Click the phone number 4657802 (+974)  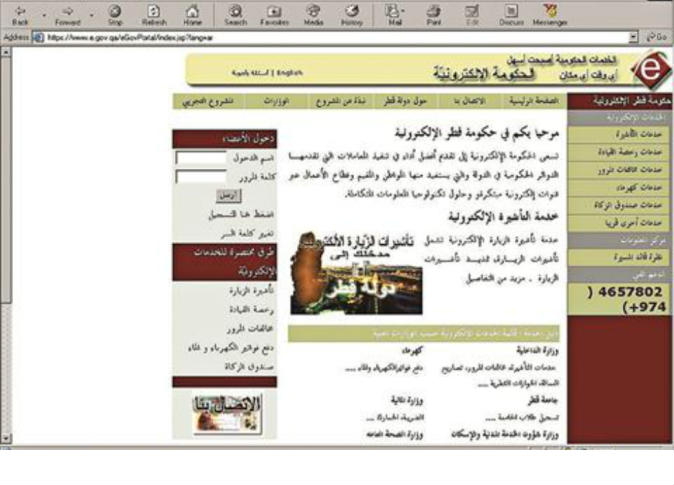click(625, 299)
